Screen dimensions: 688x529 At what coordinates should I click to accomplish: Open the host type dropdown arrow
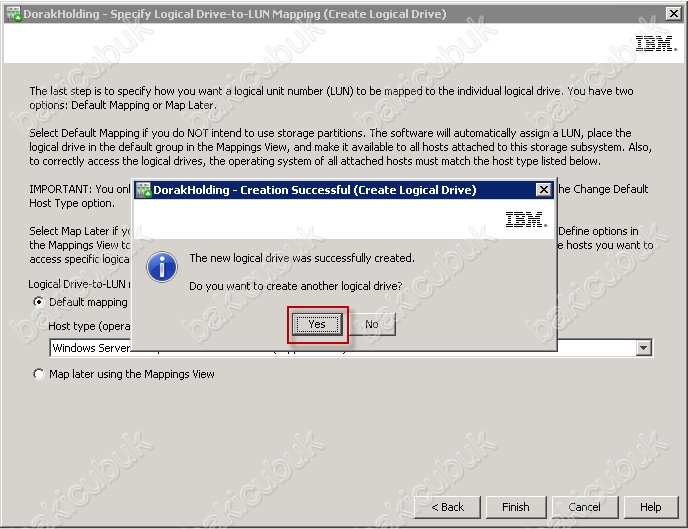(643, 348)
